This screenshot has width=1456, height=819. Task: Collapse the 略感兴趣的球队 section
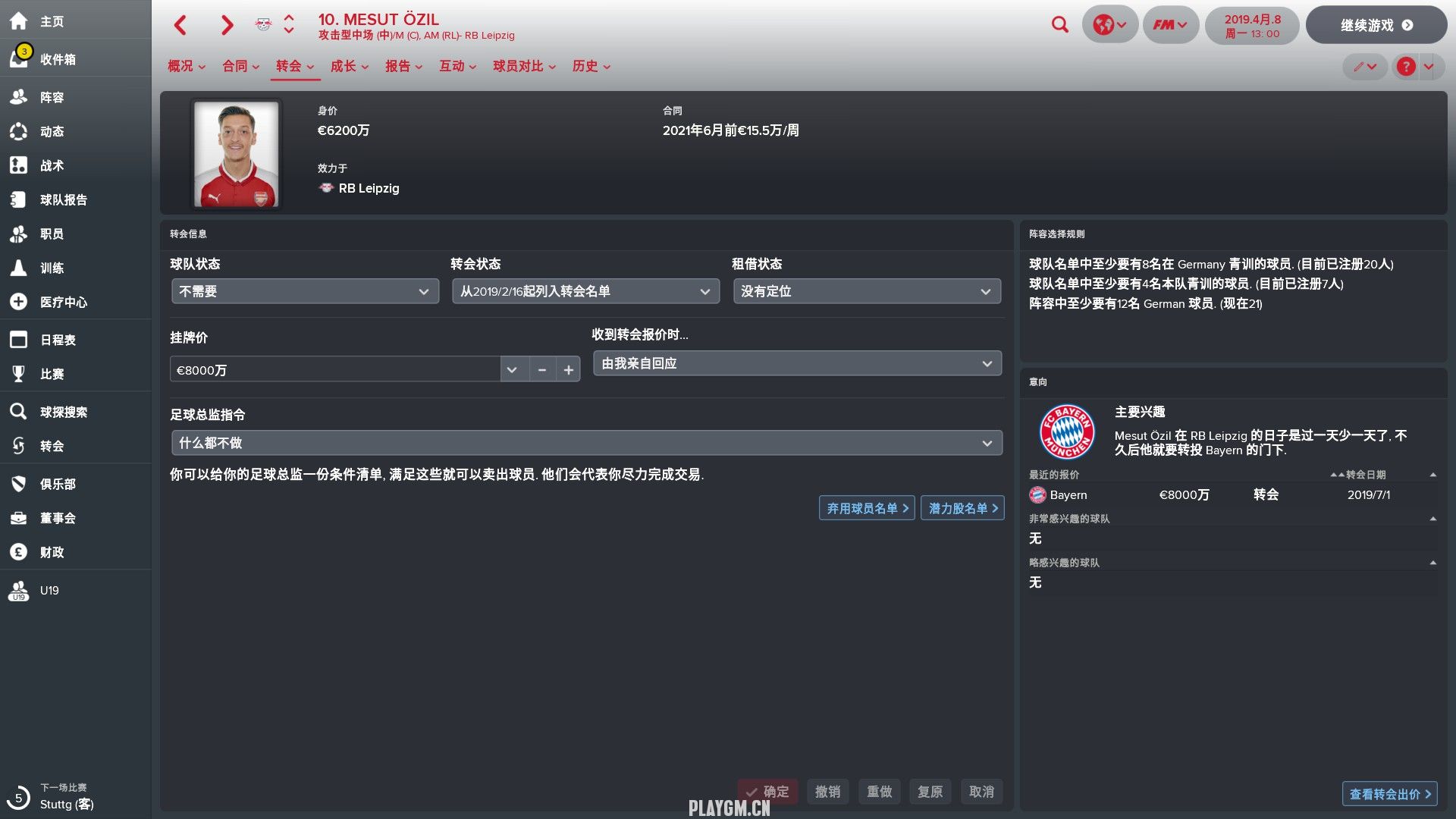[1432, 563]
